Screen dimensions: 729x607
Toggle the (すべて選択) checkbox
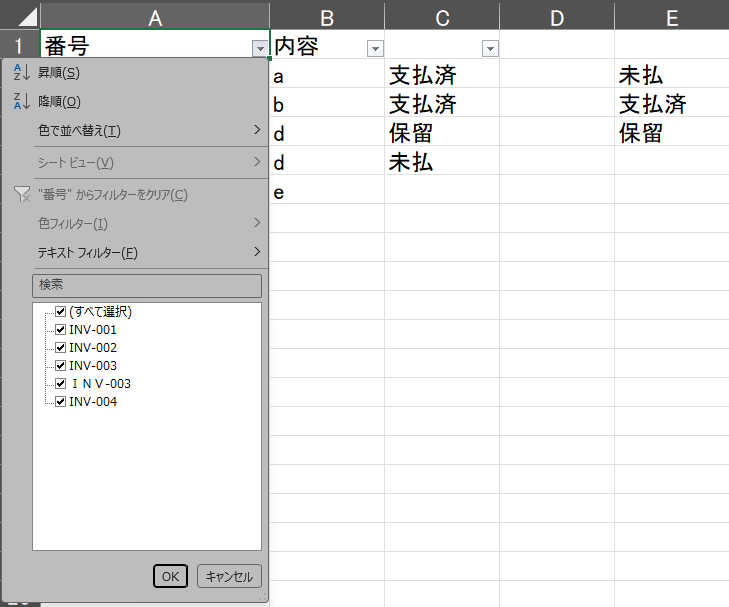(x=60, y=311)
